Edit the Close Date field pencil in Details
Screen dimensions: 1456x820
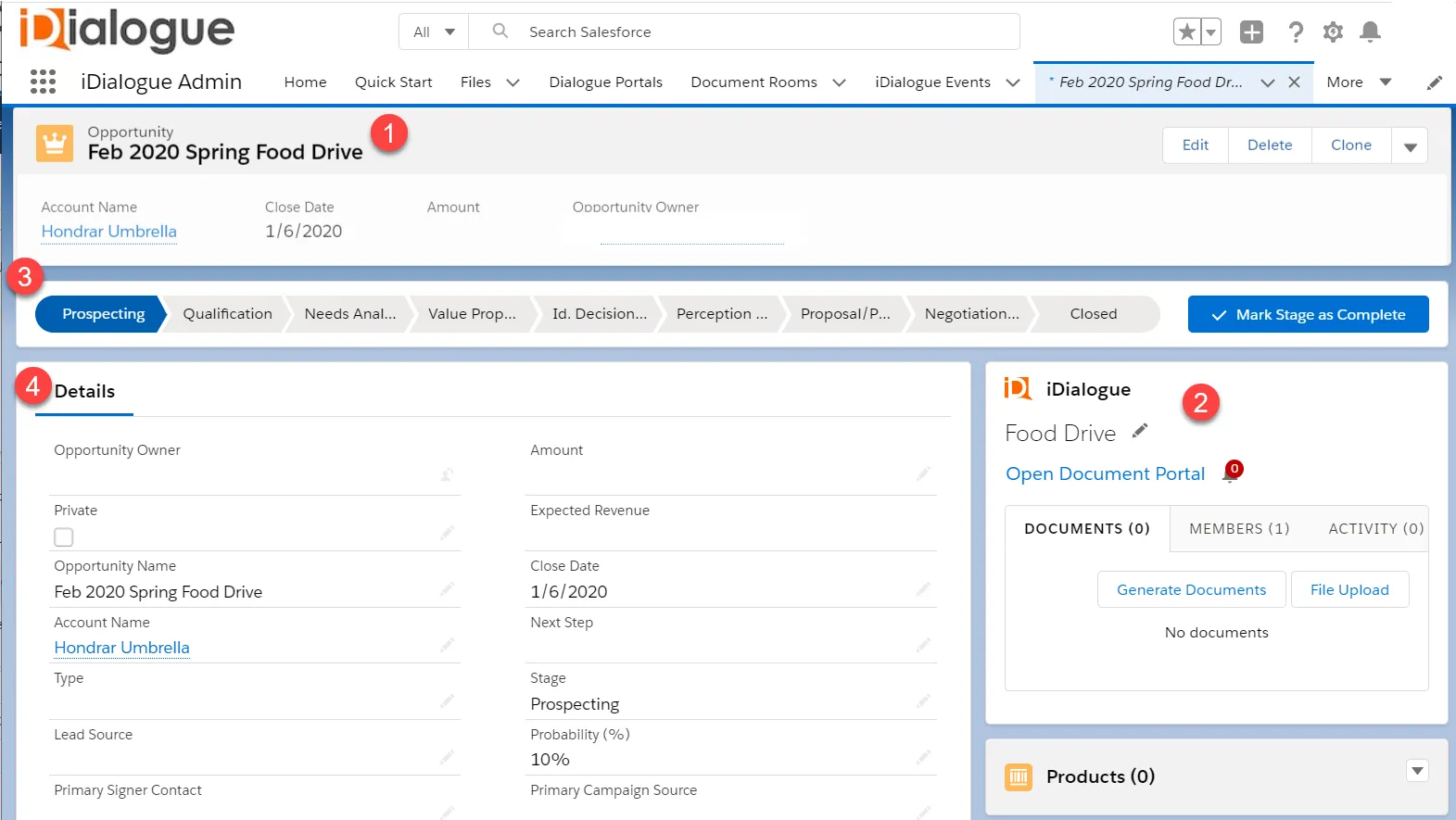pos(923,589)
